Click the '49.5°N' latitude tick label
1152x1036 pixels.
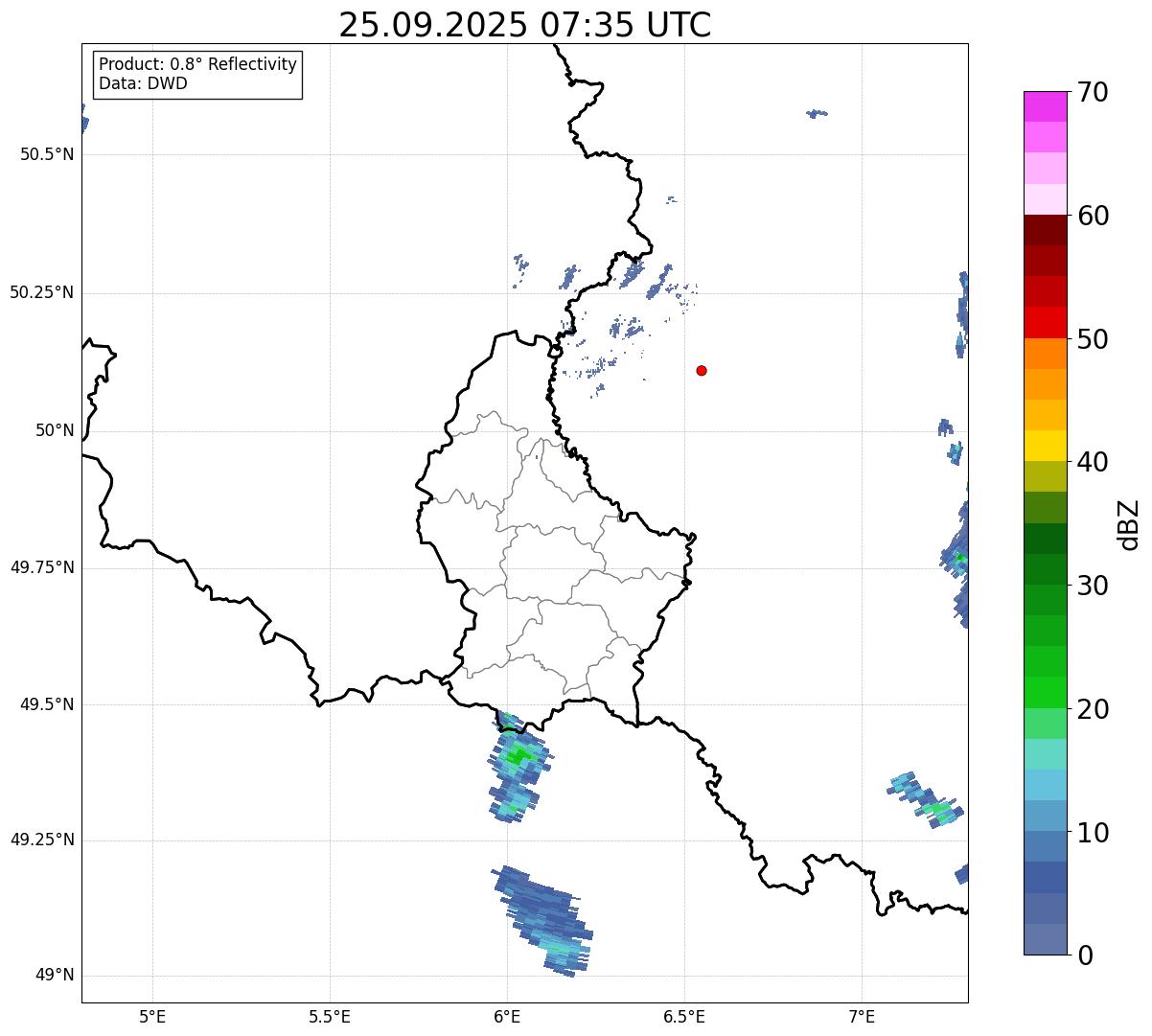click(x=47, y=704)
